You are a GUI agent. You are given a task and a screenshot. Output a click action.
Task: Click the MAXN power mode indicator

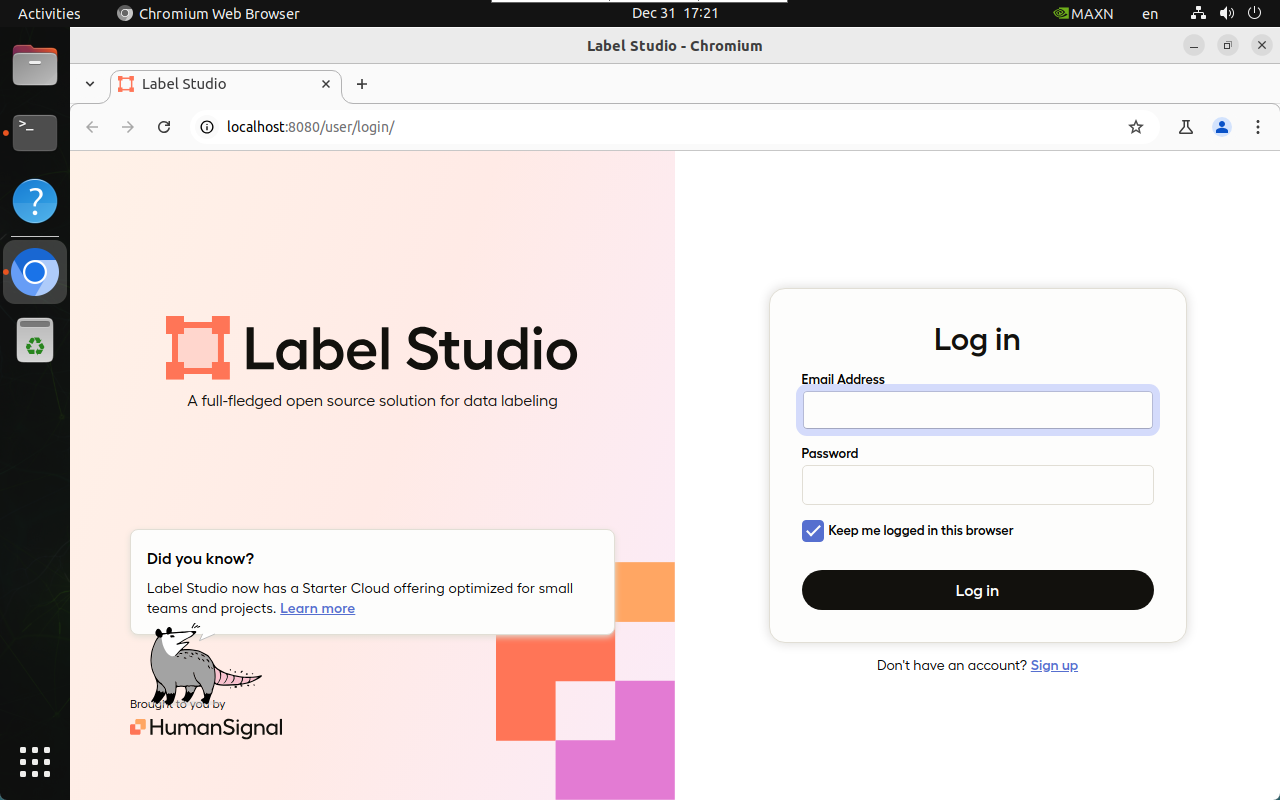click(1083, 14)
